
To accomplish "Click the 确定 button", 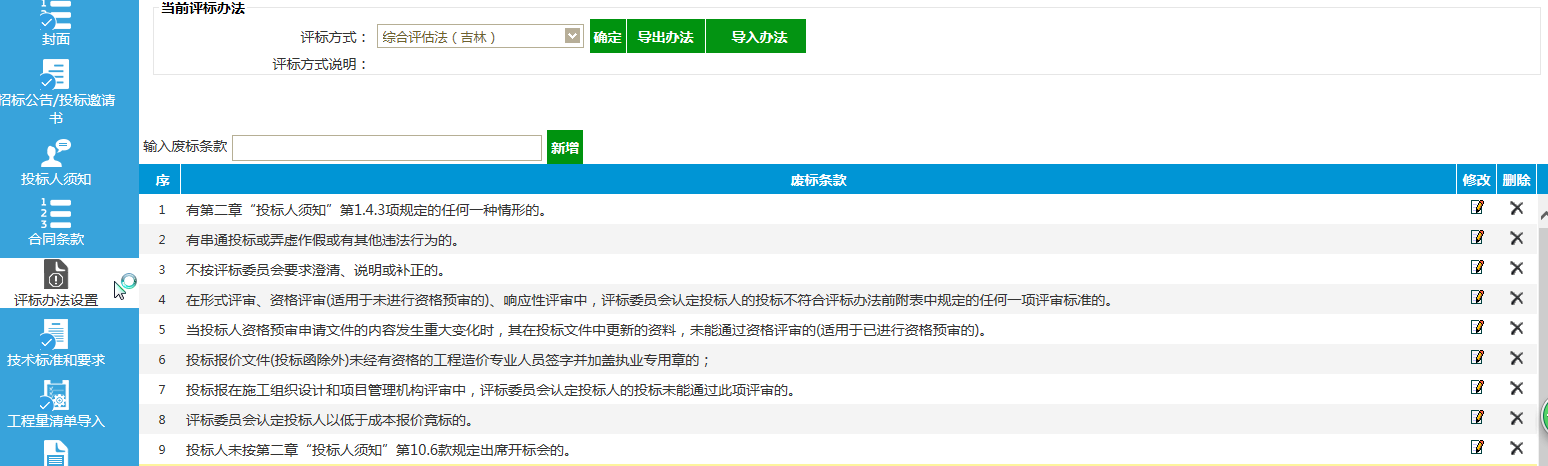I will pos(607,37).
